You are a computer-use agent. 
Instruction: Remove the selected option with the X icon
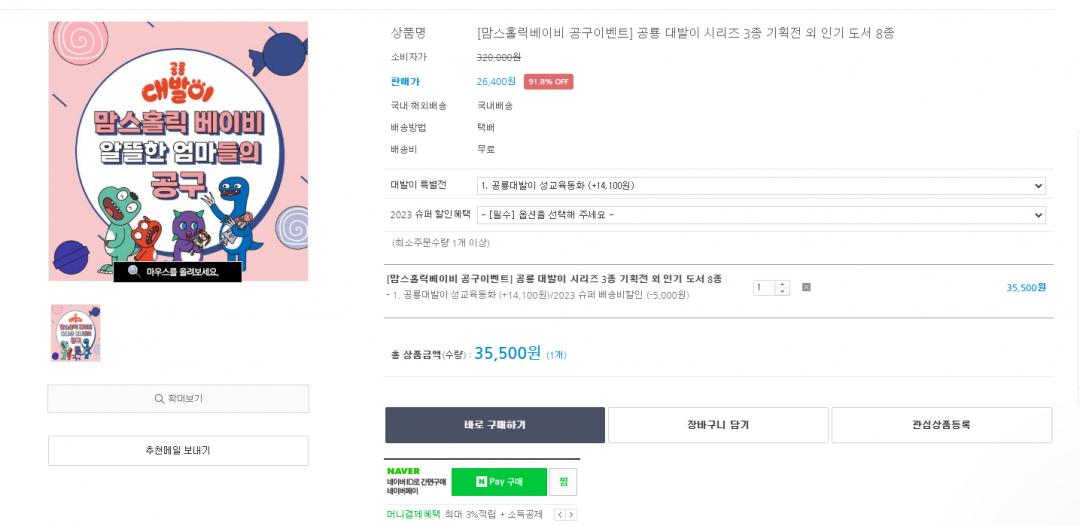[806, 288]
